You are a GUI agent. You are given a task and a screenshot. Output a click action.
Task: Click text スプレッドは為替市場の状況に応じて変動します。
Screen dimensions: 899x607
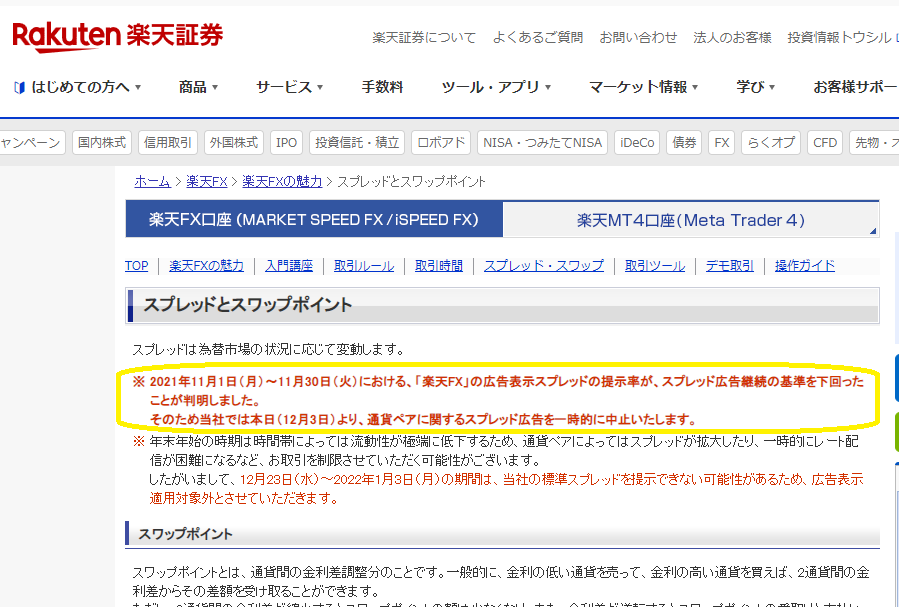coord(269,349)
